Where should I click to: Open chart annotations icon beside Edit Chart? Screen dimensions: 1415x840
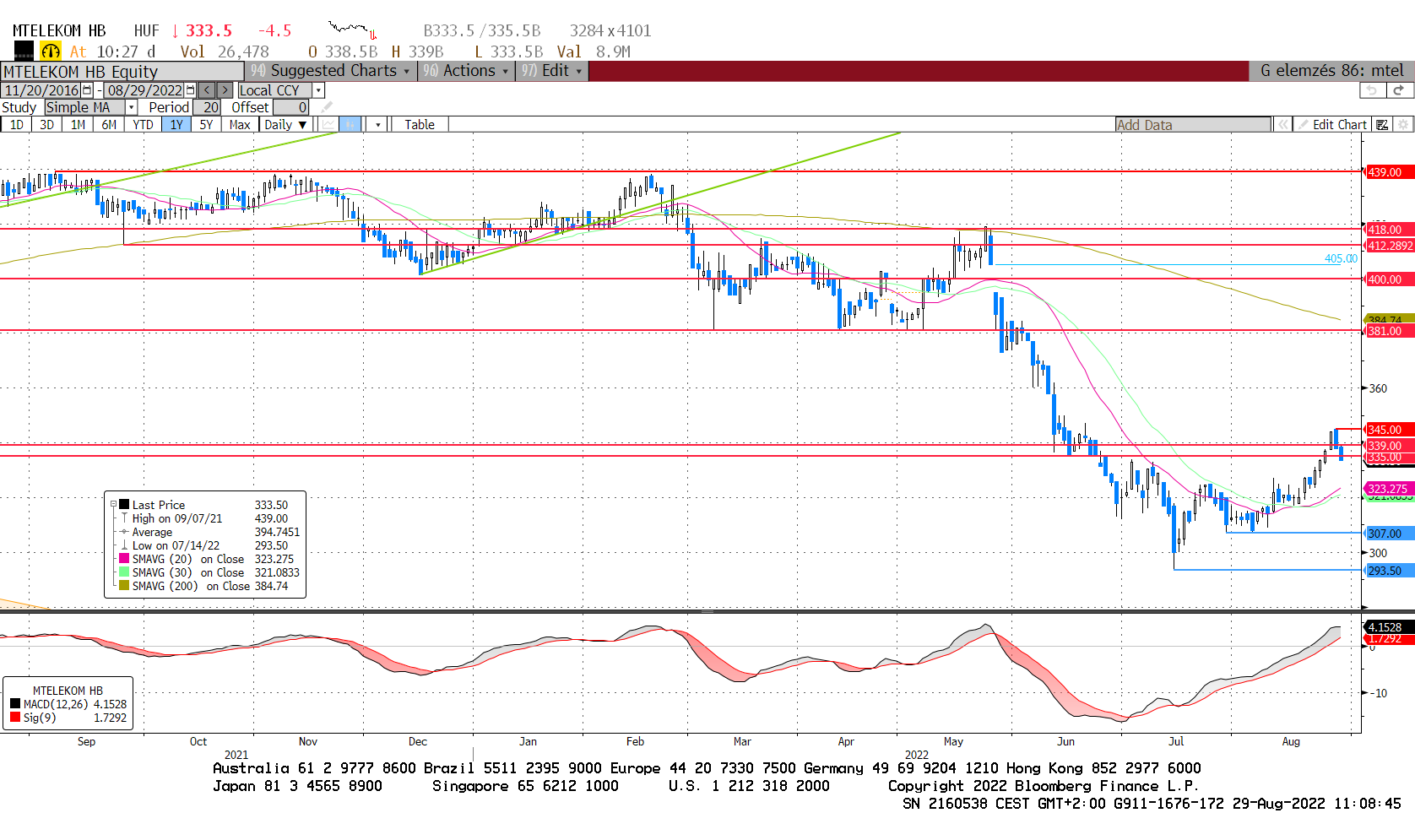pos(1382,125)
